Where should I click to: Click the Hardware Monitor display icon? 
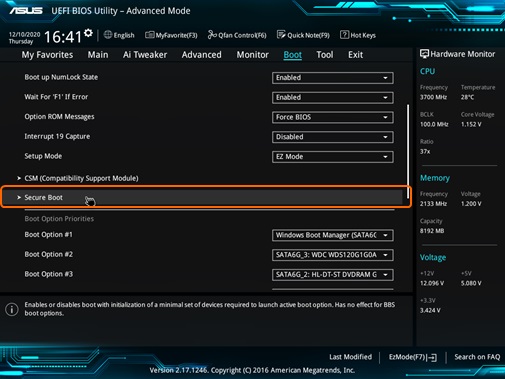coord(424,54)
